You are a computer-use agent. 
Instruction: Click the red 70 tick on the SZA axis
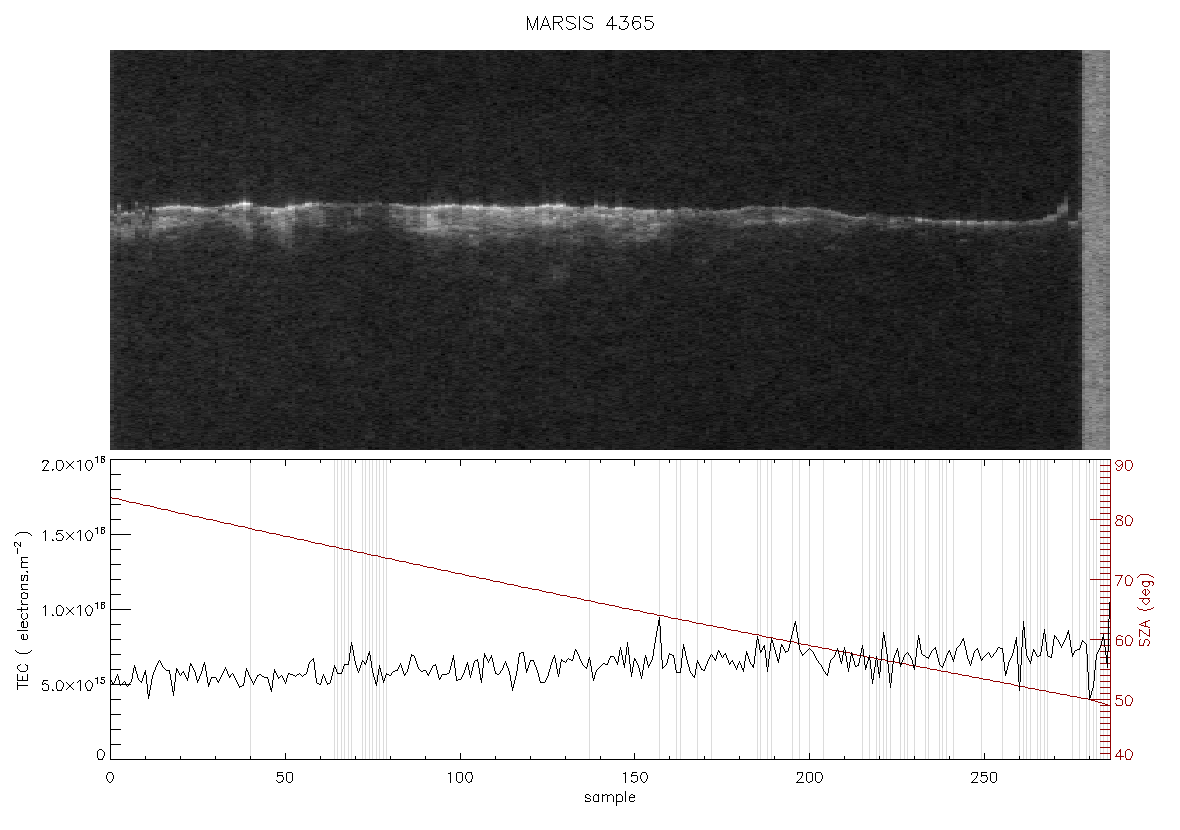1124,580
